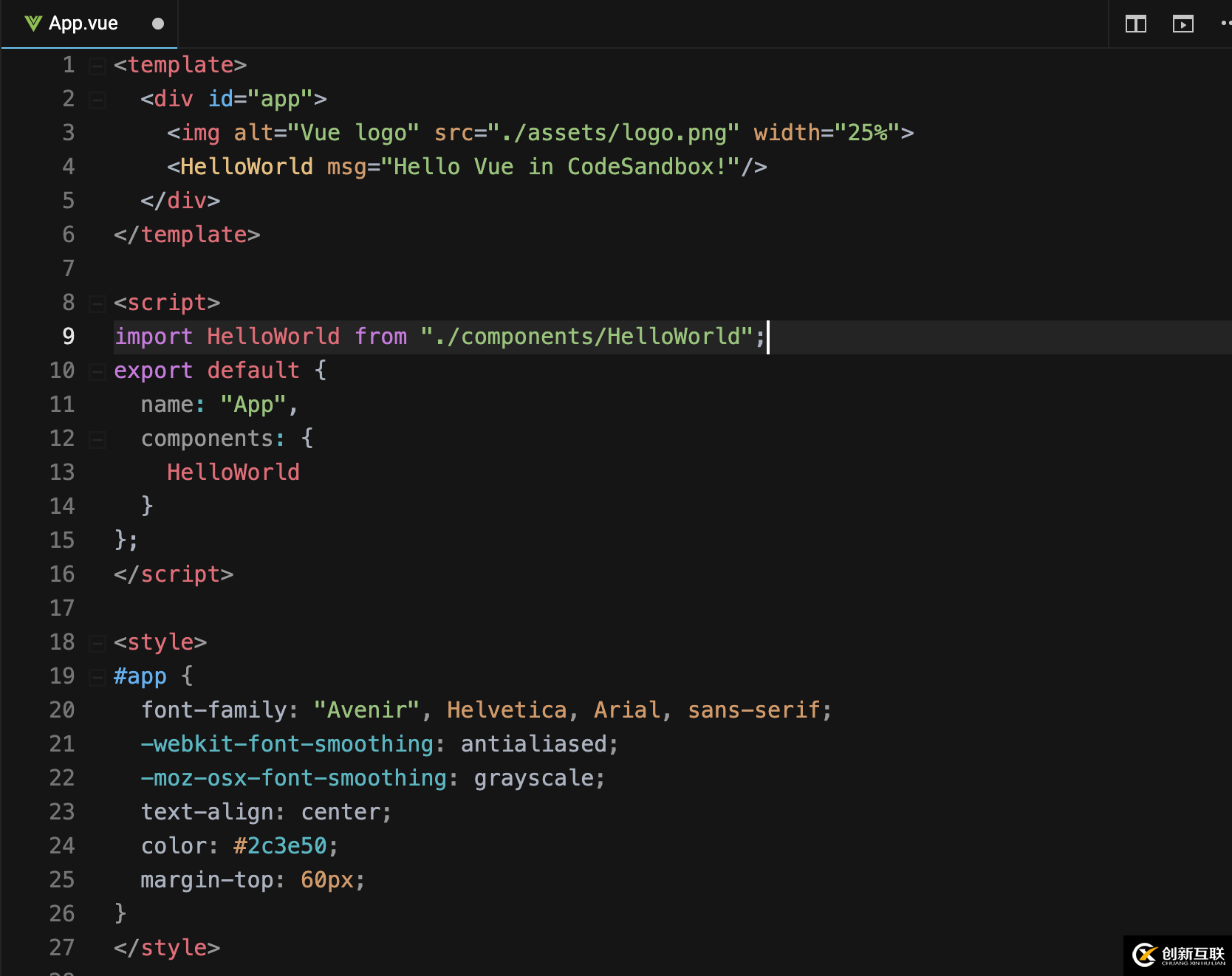Click the antialiased value on line 21
Screen dimensions: 1232x976
coord(533,744)
